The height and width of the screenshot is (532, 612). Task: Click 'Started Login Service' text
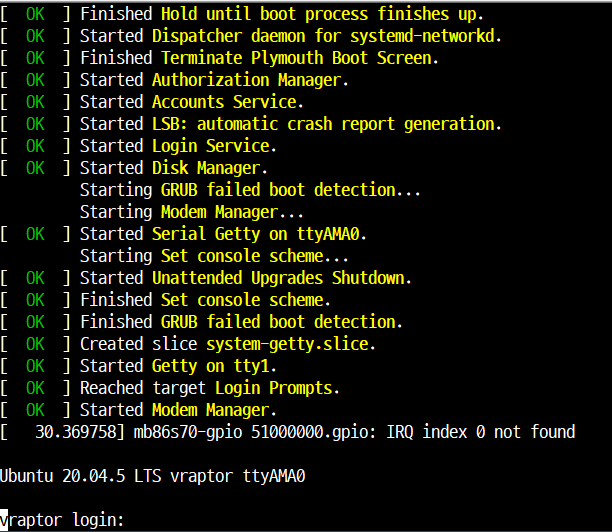point(178,146)
